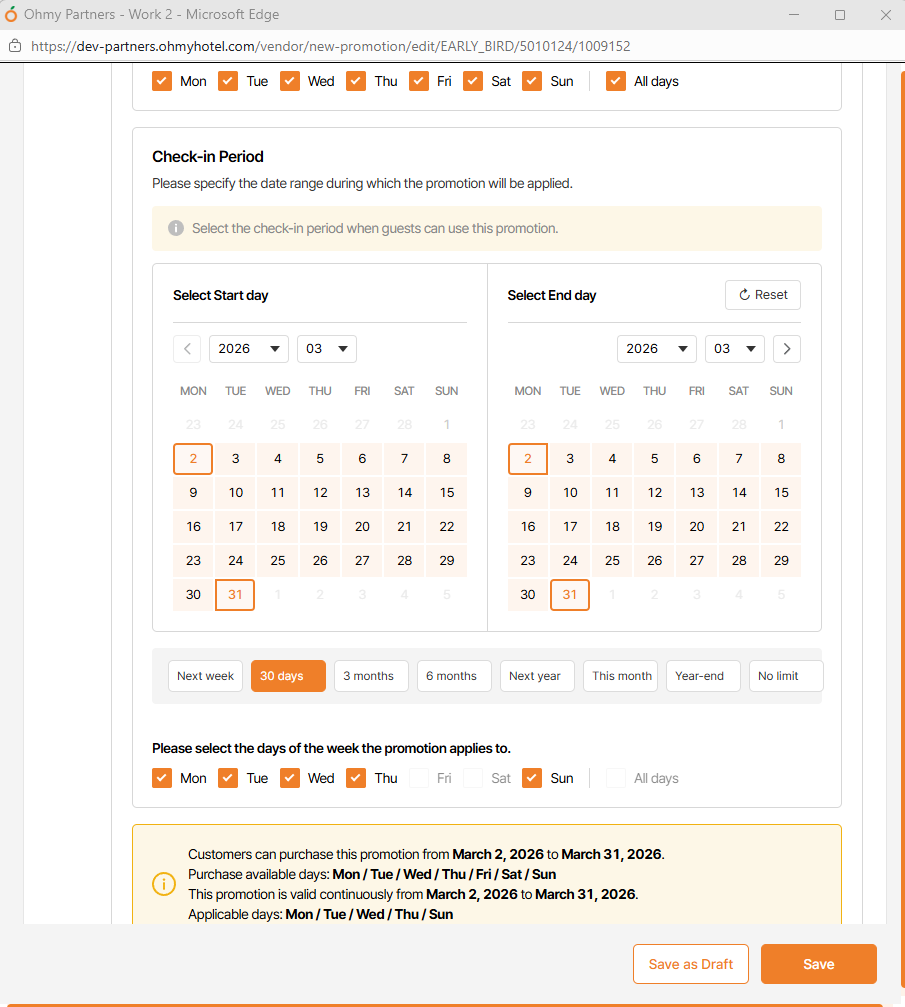
Task: Select the No limit preset
Action: coord(785,676)
